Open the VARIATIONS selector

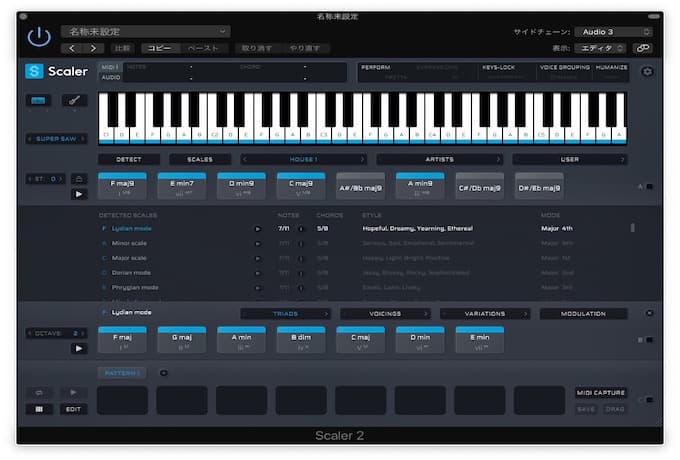(x=485, y=313)
